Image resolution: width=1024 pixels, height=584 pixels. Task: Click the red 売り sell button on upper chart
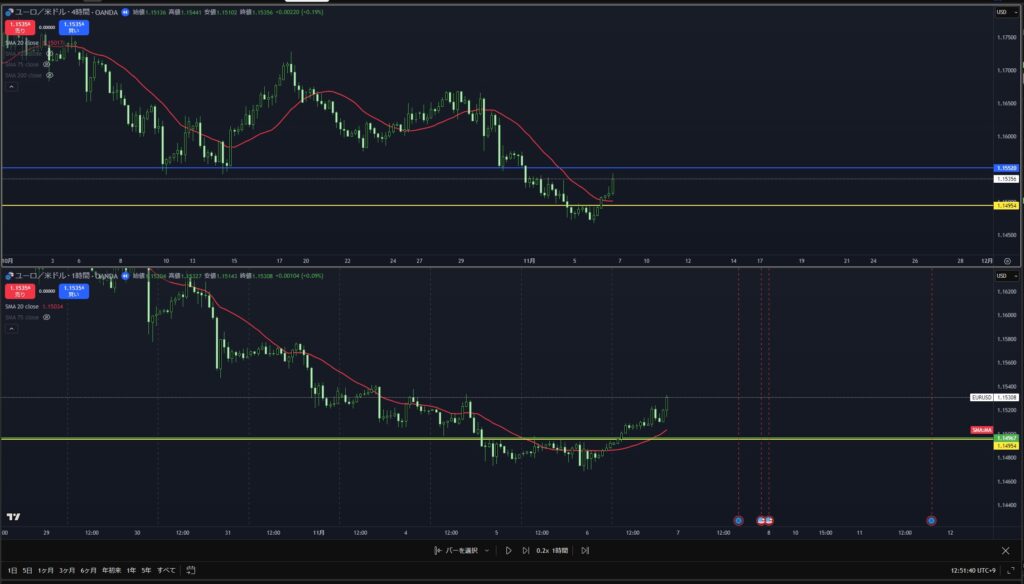pos(20,27)
